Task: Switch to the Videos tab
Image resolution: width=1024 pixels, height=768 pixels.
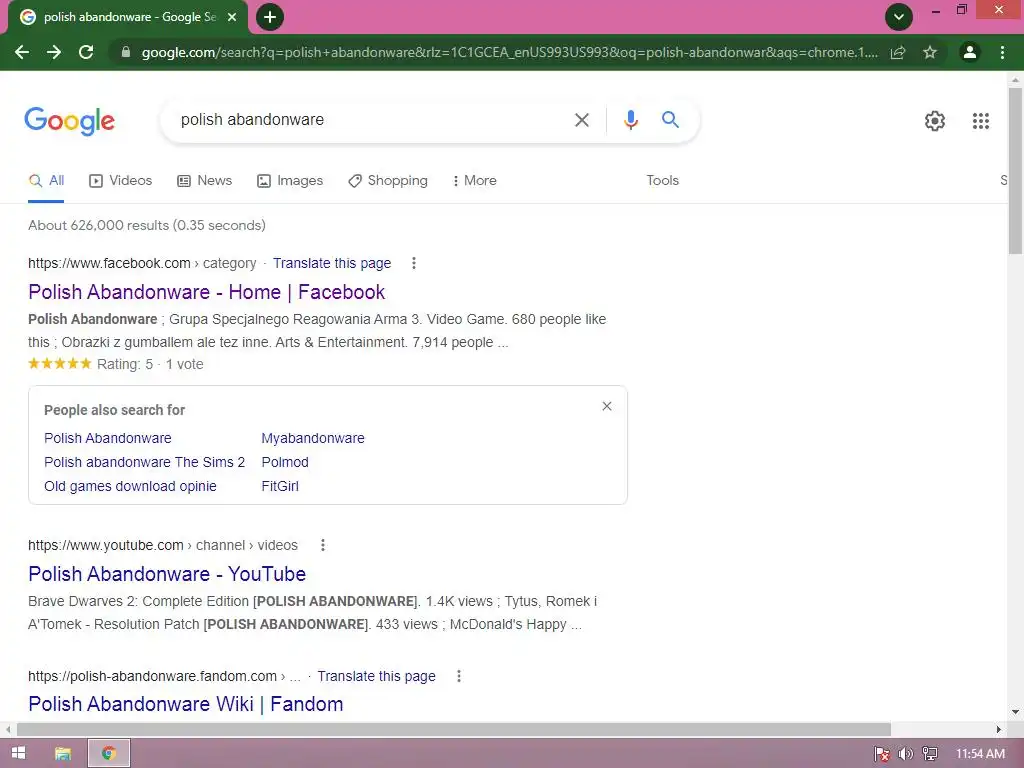Action: click(x=120, y=181)
